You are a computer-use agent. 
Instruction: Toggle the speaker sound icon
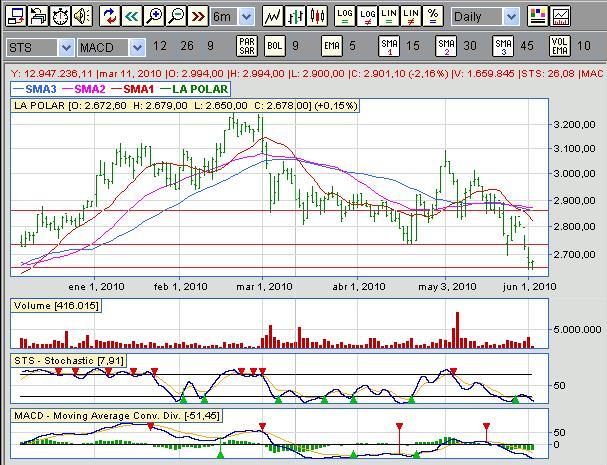click(82, 16)
